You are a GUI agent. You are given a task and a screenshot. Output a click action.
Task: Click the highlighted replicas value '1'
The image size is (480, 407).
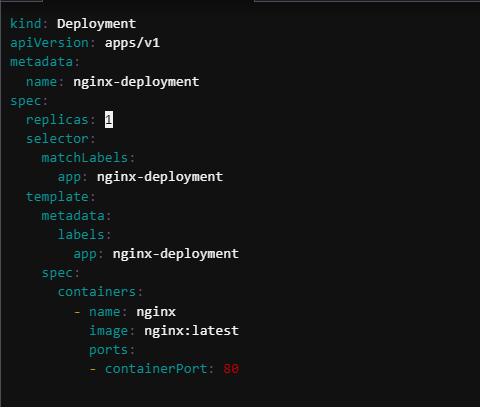109,120
